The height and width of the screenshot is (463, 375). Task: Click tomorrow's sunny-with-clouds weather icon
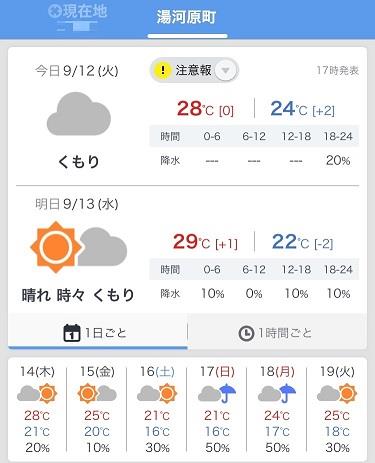pyautogui.click(x=79, y=247)
